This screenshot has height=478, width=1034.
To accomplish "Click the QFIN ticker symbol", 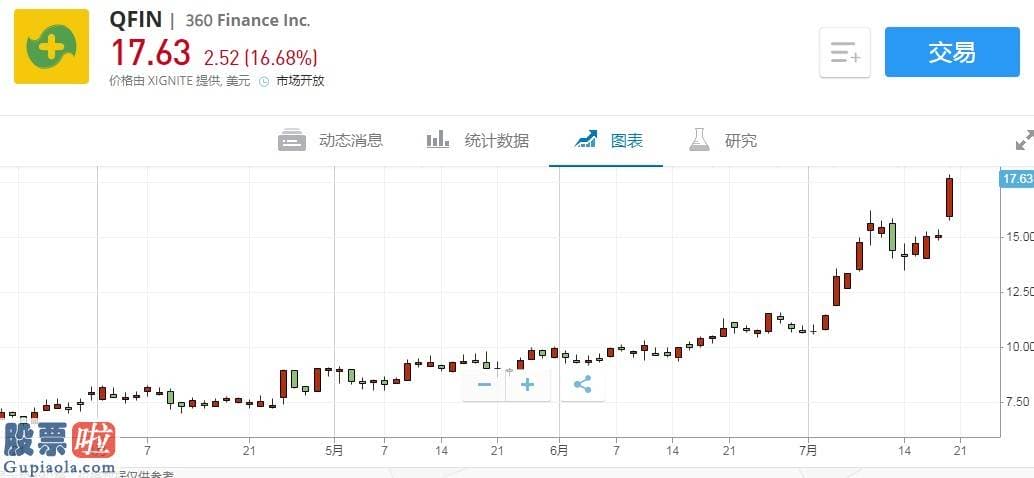I will [x=136, y=19].
